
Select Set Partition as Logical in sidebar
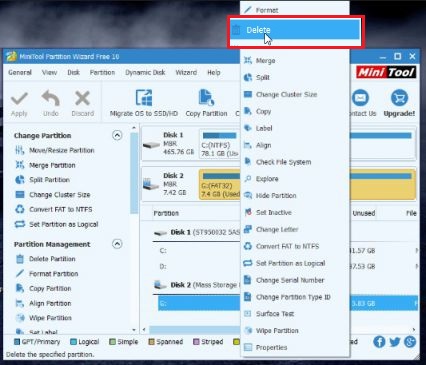click(56, 224)
